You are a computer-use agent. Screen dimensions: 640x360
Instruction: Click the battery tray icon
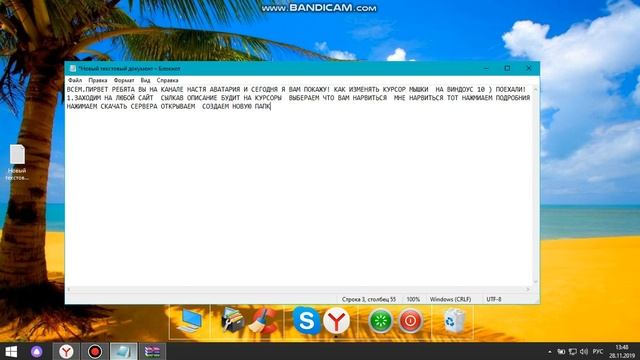pos(561,351)
